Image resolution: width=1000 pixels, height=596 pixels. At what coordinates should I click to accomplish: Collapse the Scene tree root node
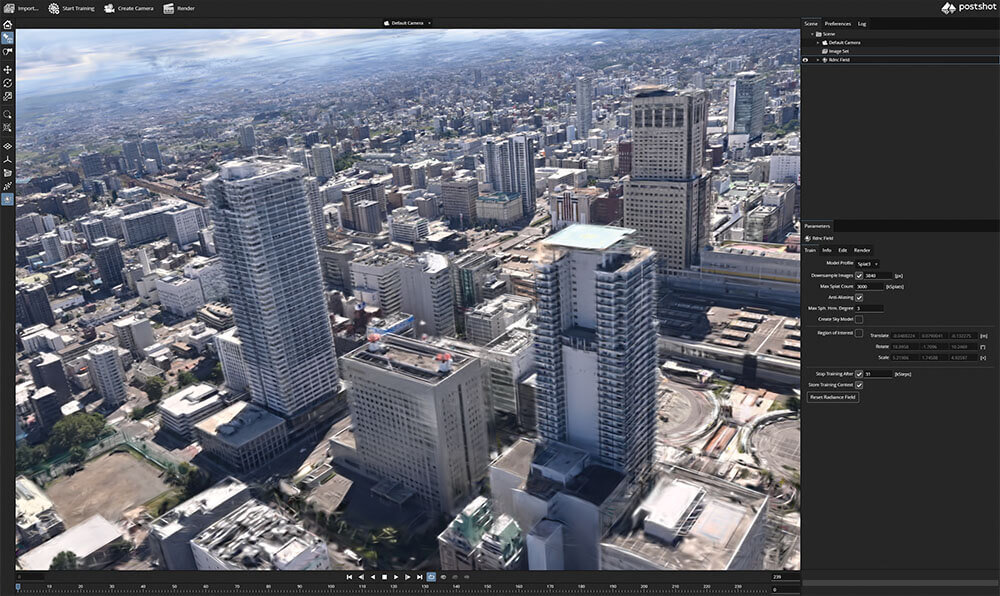(813, 34)
